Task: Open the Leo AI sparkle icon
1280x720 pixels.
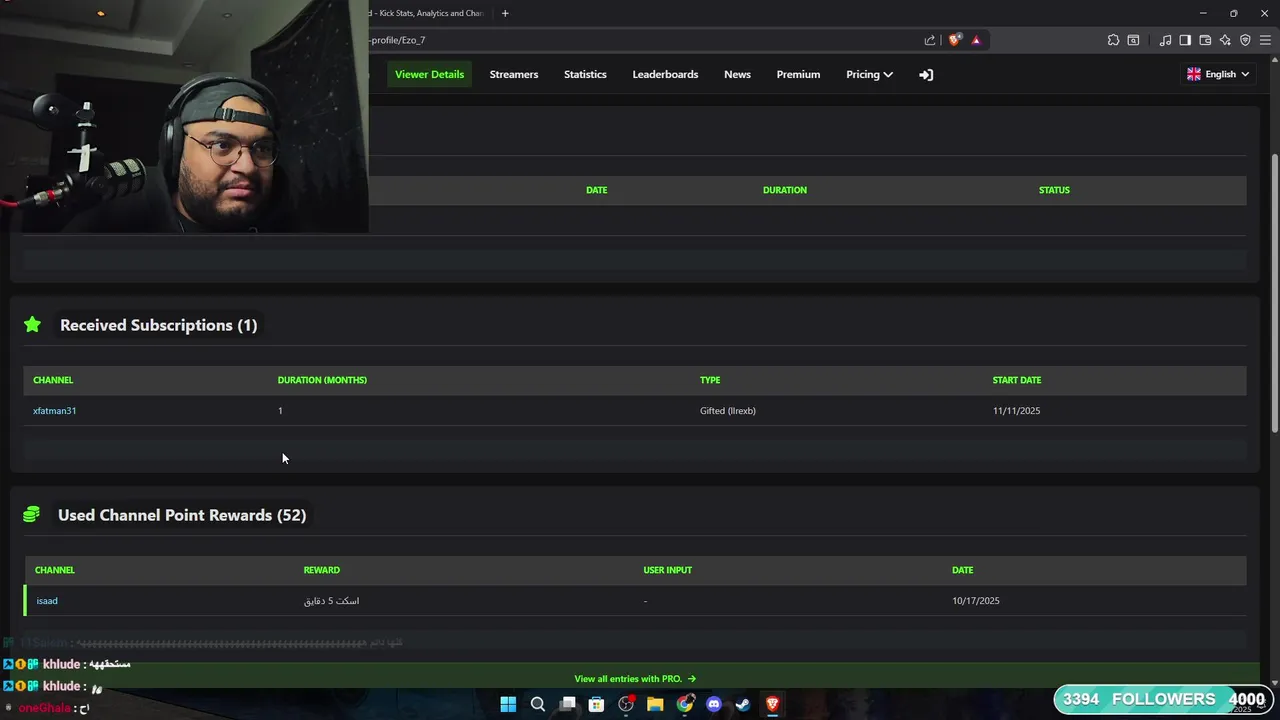Action: 1225,40
